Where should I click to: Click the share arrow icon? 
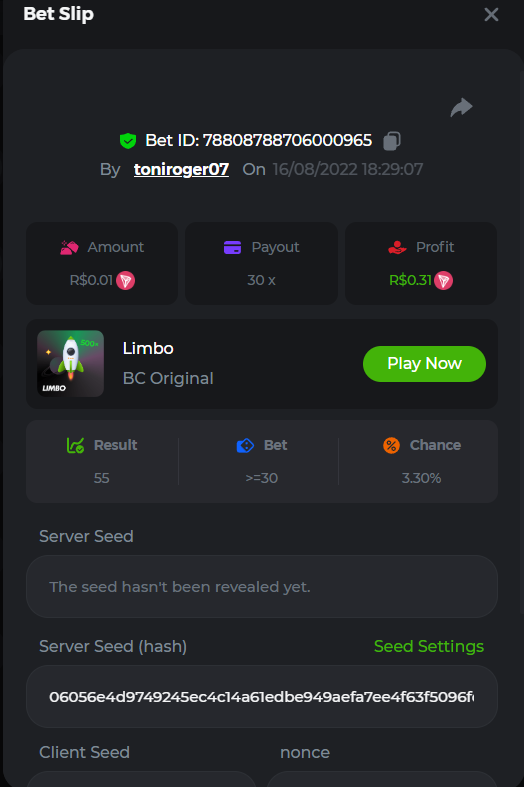(x=461, y=107)
